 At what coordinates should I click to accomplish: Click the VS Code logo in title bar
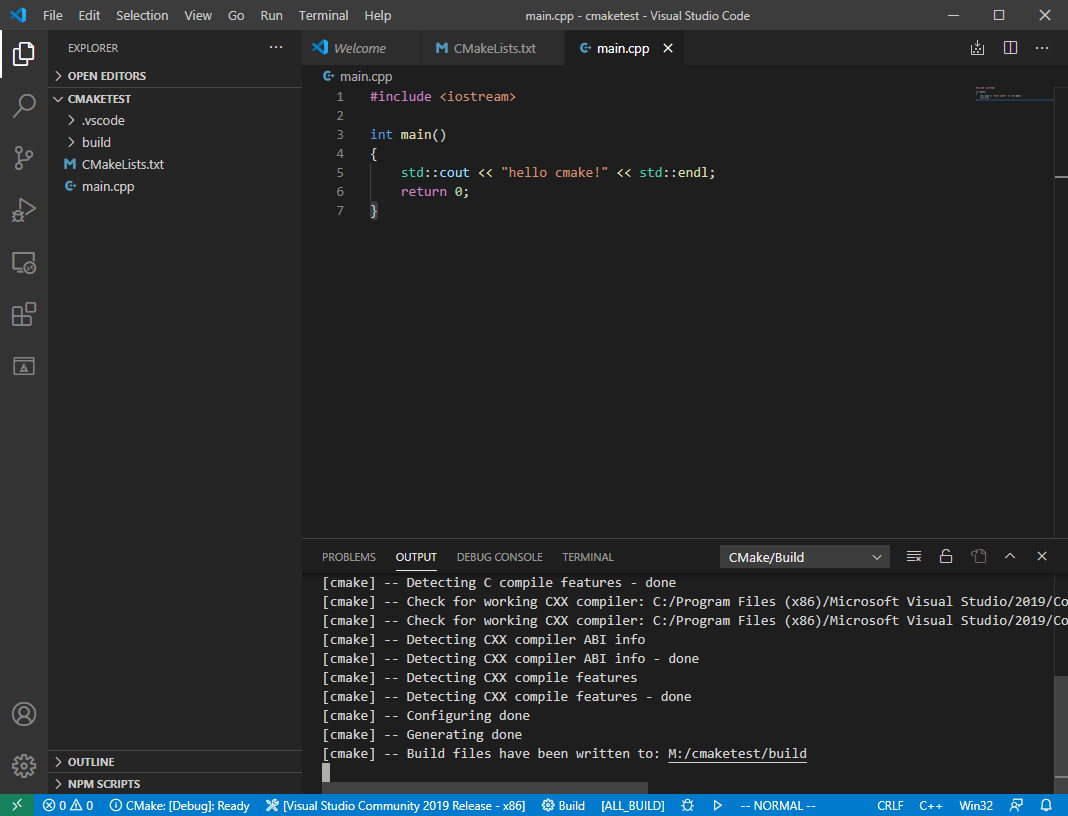(18, 15)
